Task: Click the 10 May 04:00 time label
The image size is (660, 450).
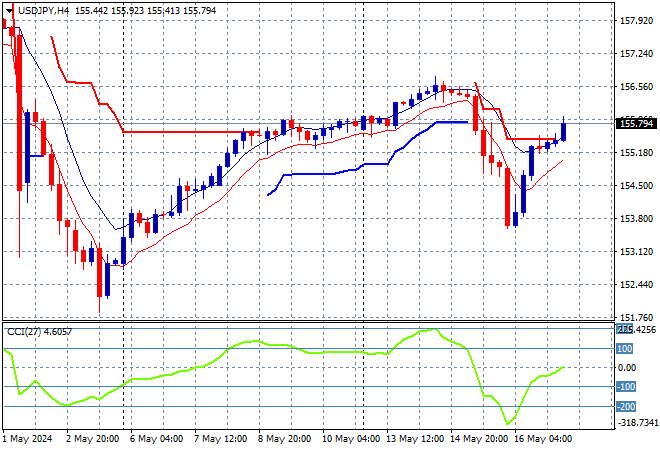Action: pos(351,439)
